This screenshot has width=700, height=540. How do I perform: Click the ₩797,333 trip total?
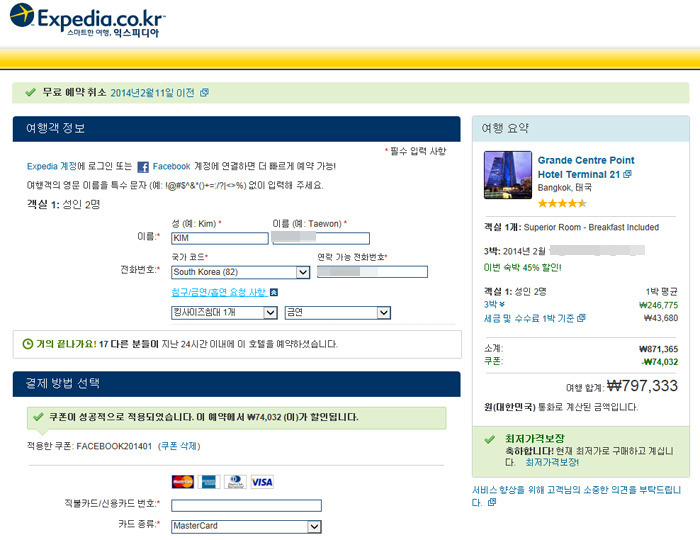point(642,386)
